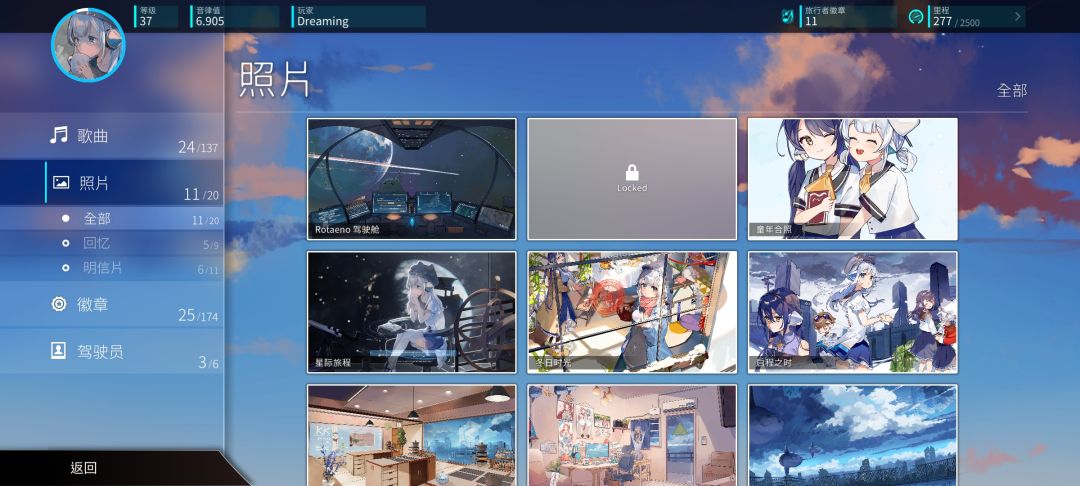1080x486 pixels.
Task: Click the 等级 37 level stat
Action: coord(156,17)
